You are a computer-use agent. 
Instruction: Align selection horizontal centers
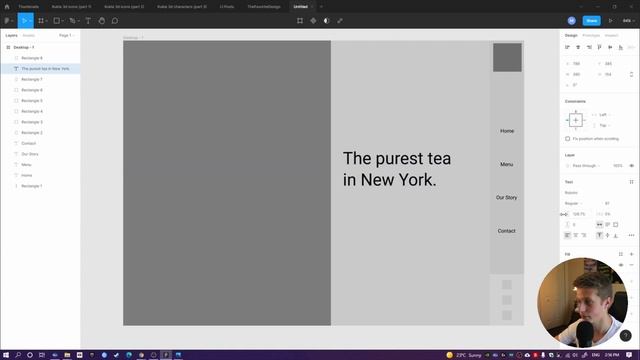[578, 47]
